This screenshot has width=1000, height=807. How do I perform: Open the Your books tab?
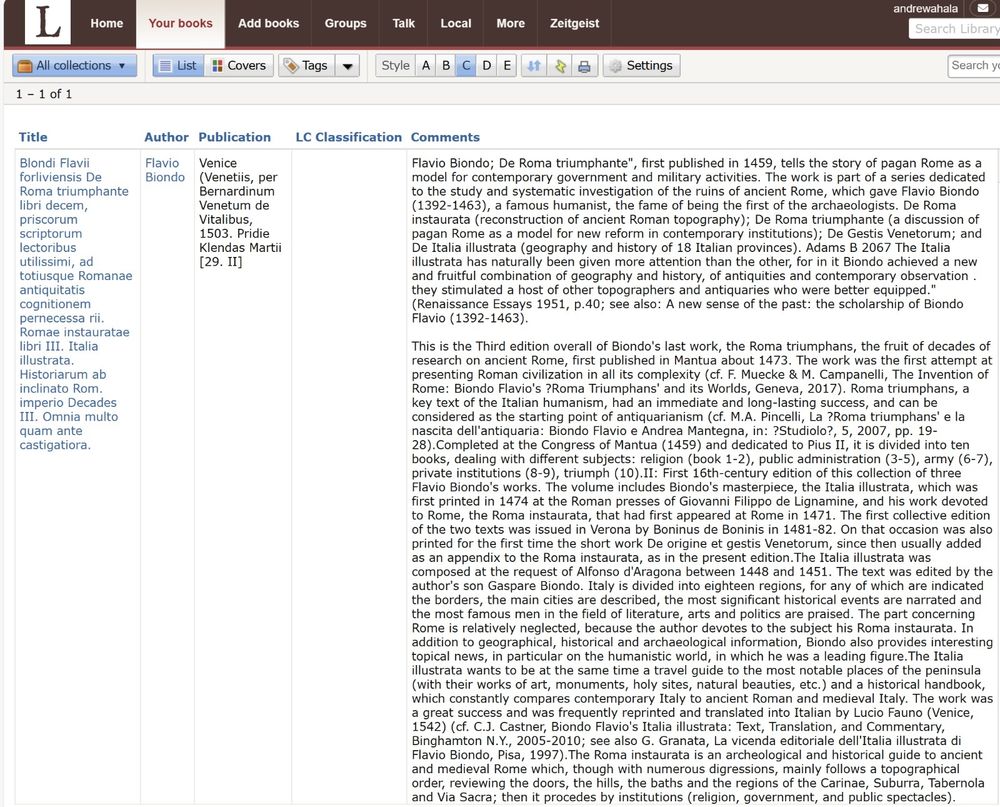[180, 24]
